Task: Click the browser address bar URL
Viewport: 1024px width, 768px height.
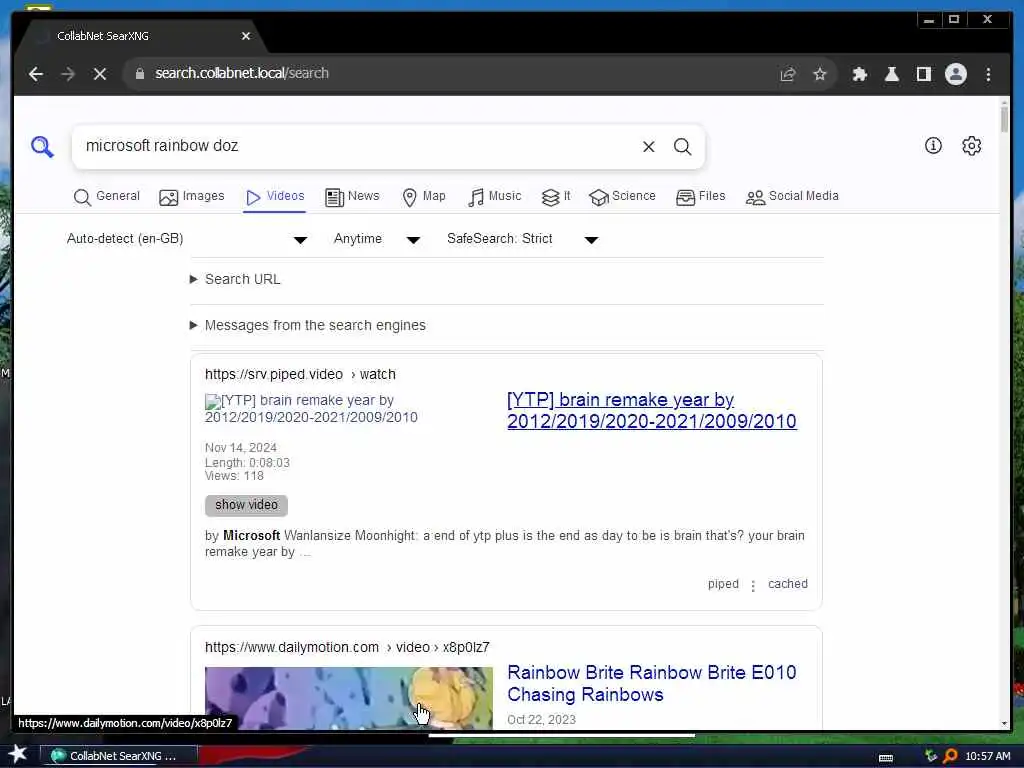Action: click(242, 73)
